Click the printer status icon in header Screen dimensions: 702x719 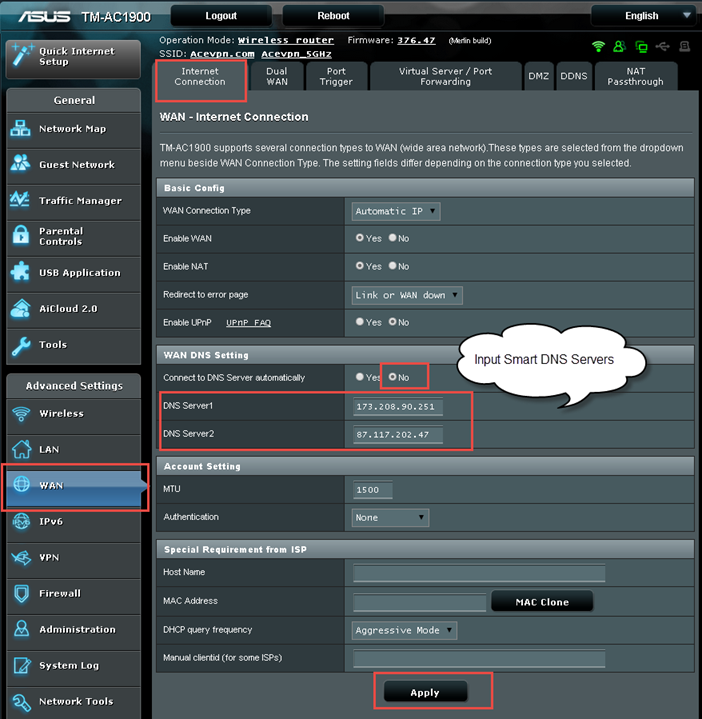pos(685,46)
